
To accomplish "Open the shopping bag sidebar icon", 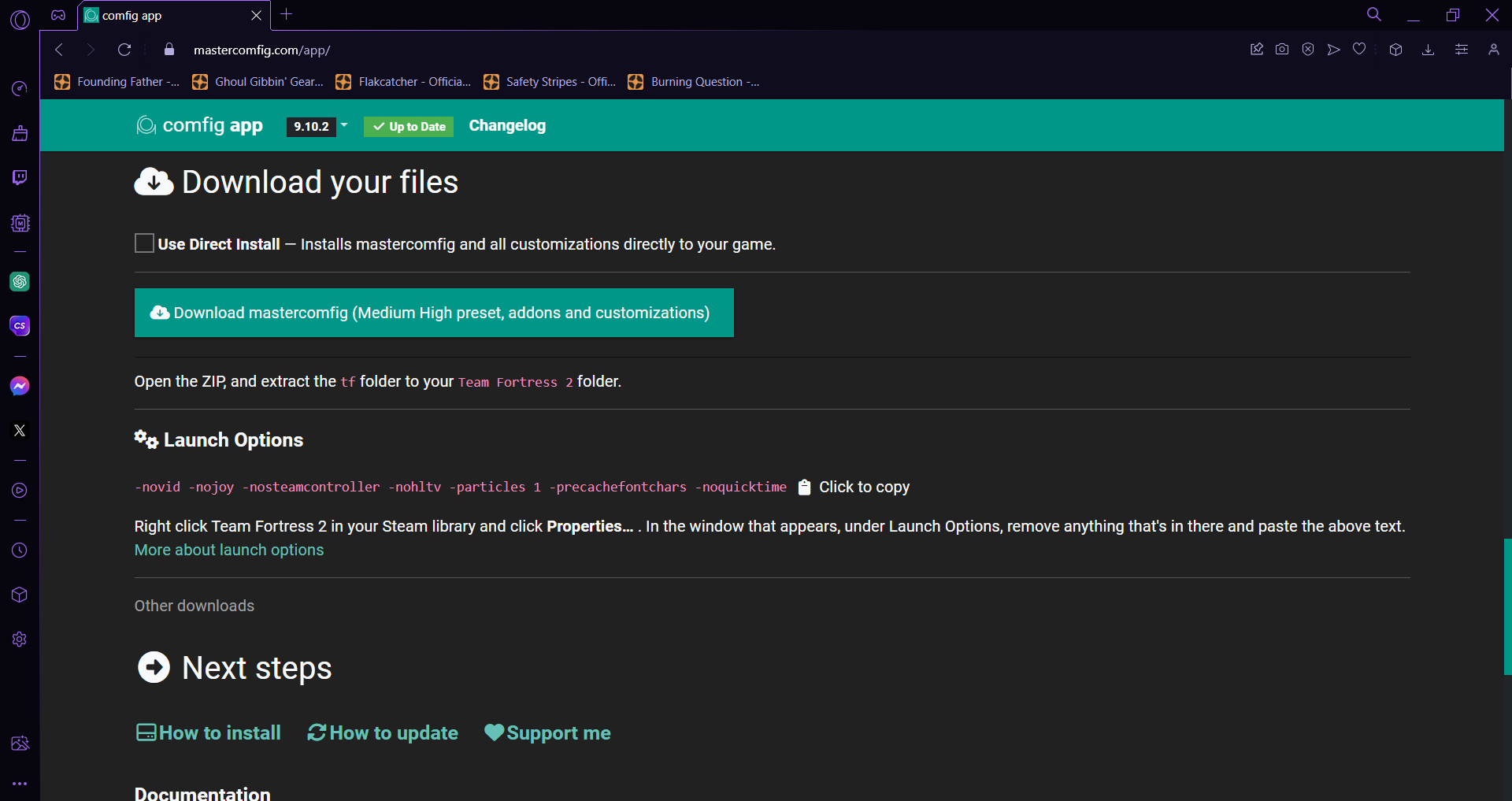I will pos(20,133).
